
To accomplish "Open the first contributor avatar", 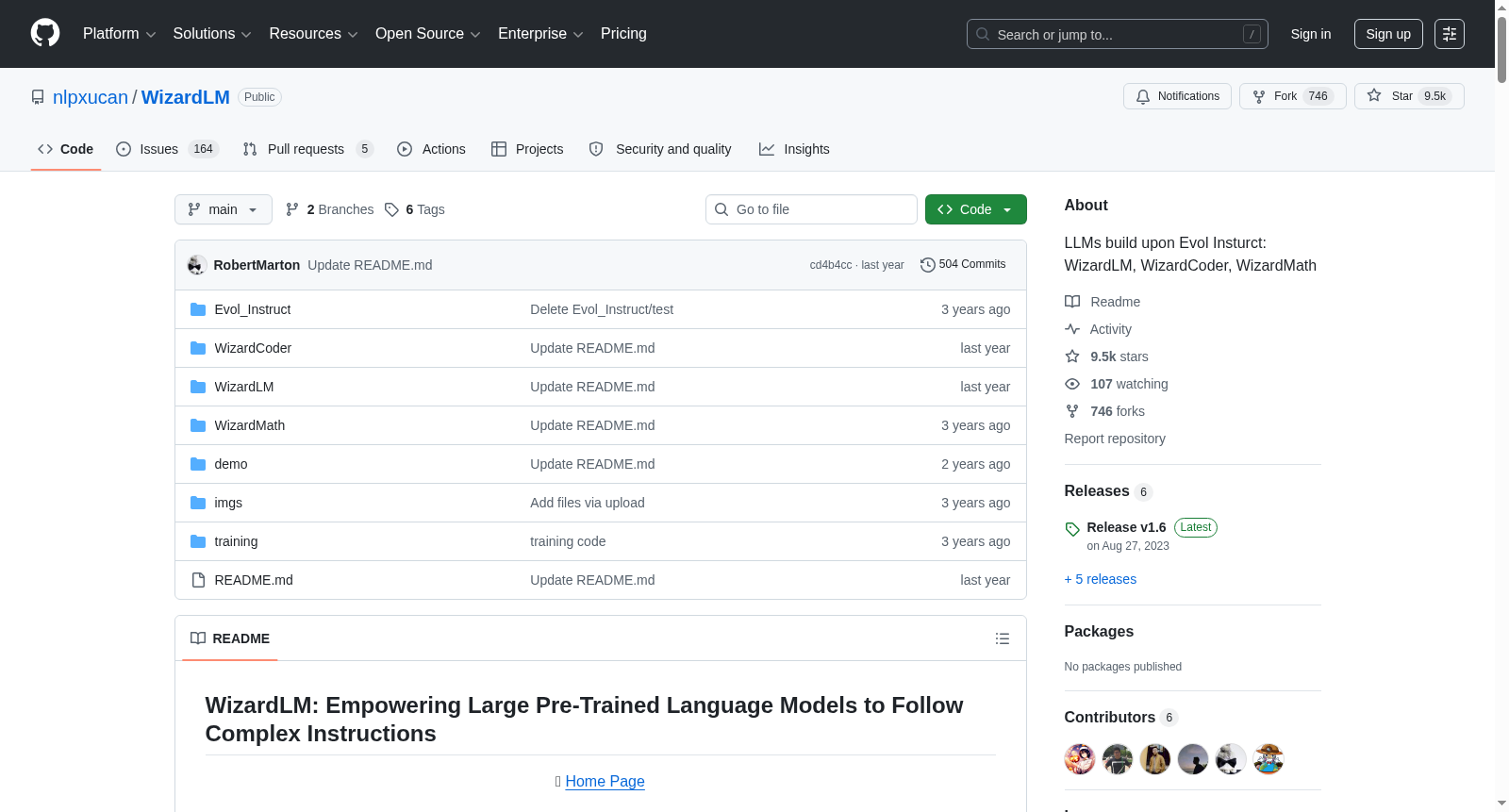I will point(1080,759).
